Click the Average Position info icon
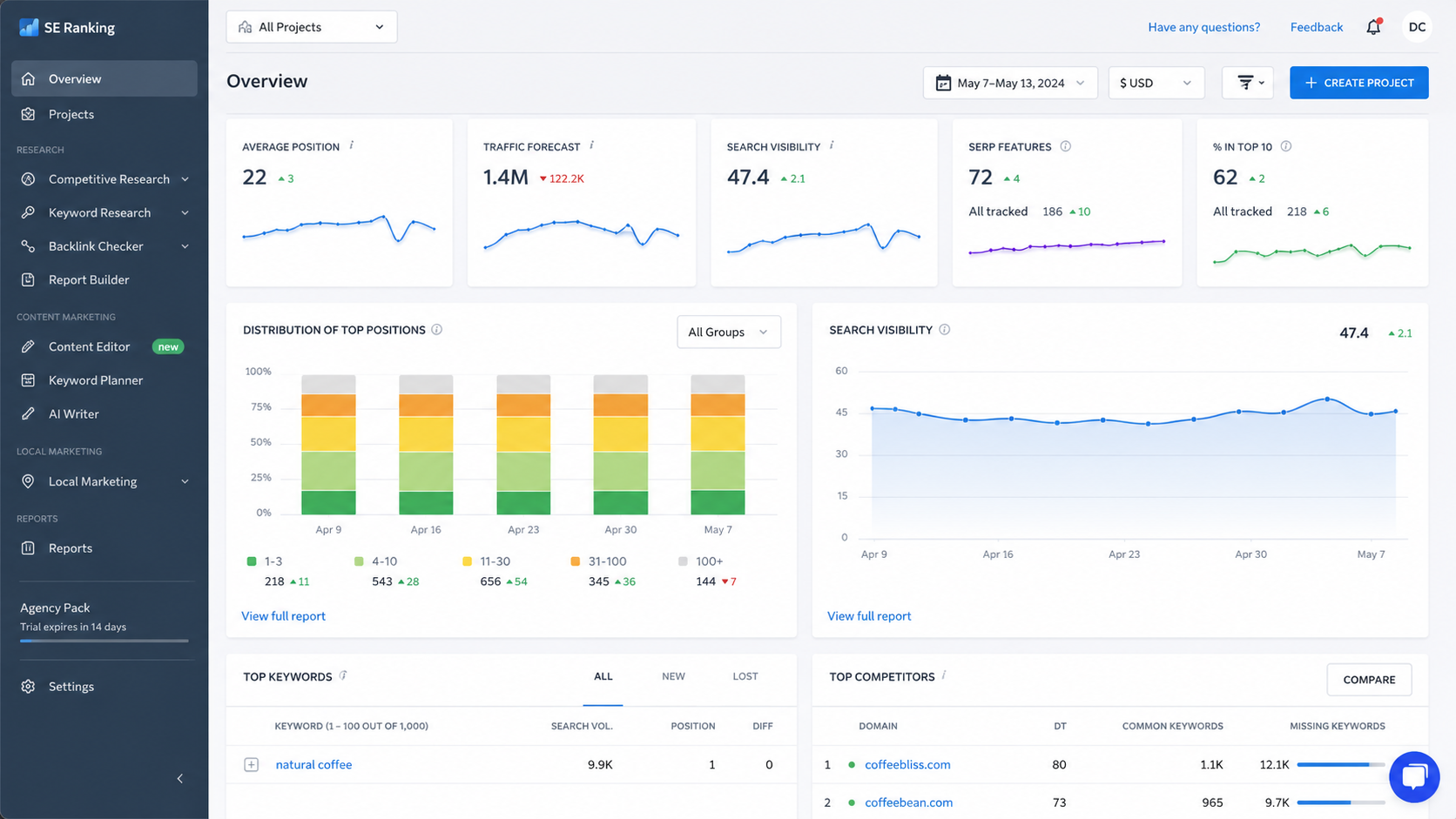This screenshot has width=1456, height=819. [352, 145]
